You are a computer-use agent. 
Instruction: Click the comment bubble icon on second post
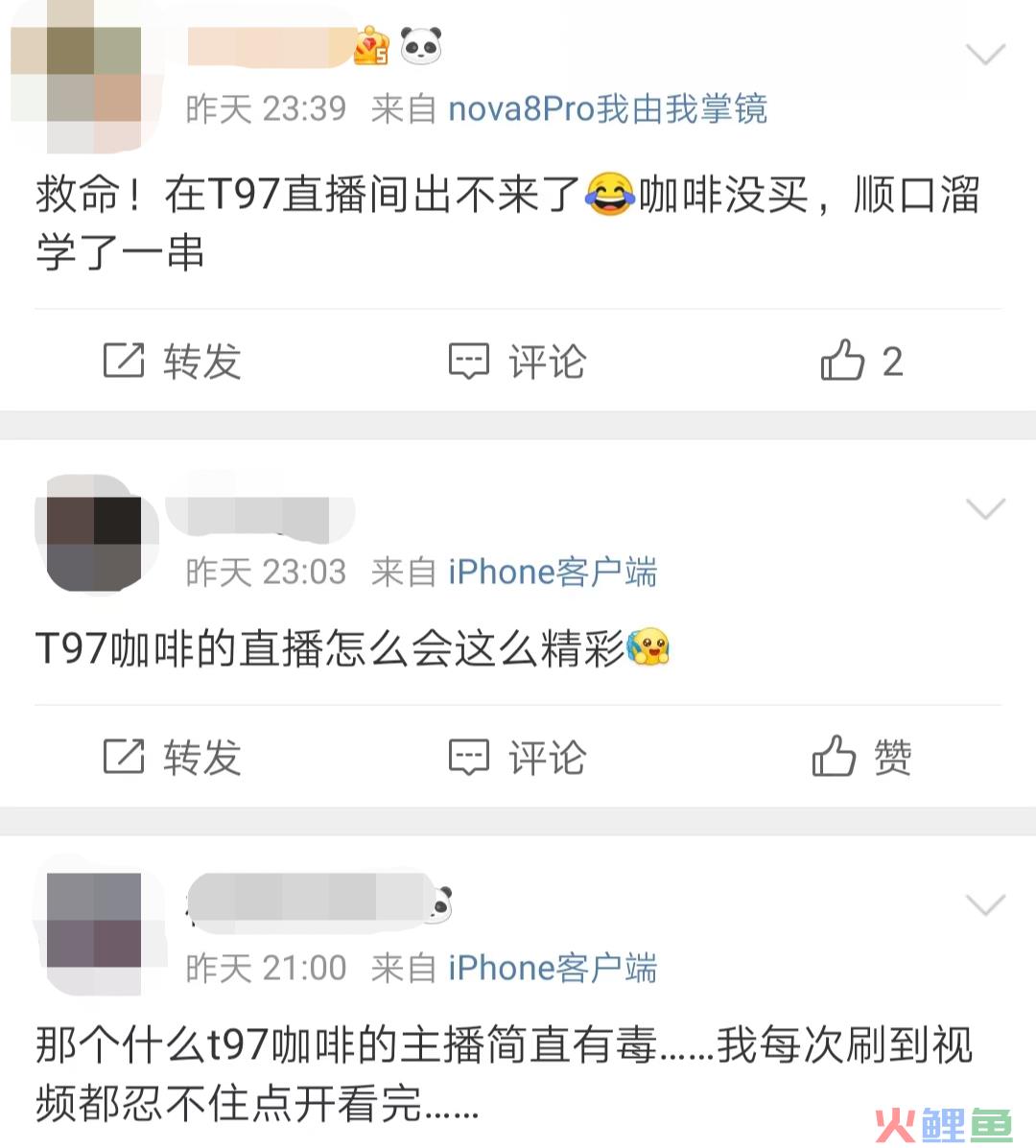coord(468,757)
